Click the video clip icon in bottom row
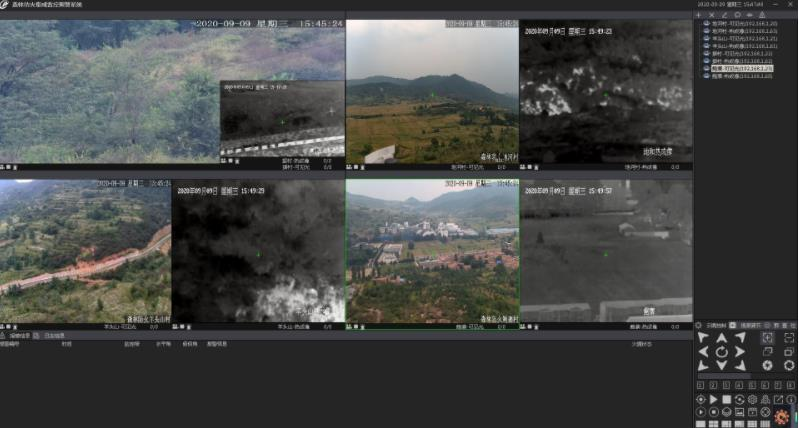The height and width of the screenshot is (428, 799). point(753,412)
